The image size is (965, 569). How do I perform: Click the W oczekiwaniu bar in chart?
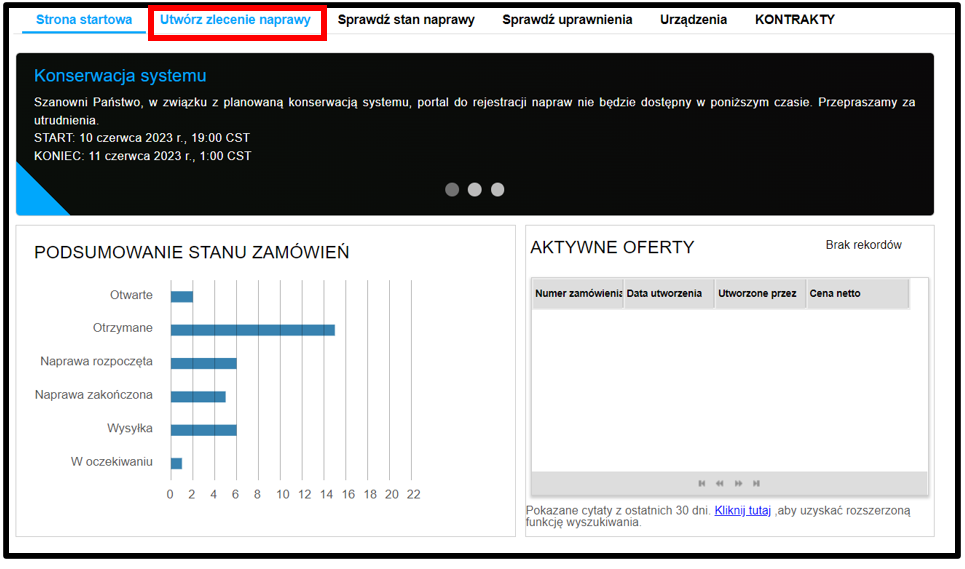click(x=176, y=463)
